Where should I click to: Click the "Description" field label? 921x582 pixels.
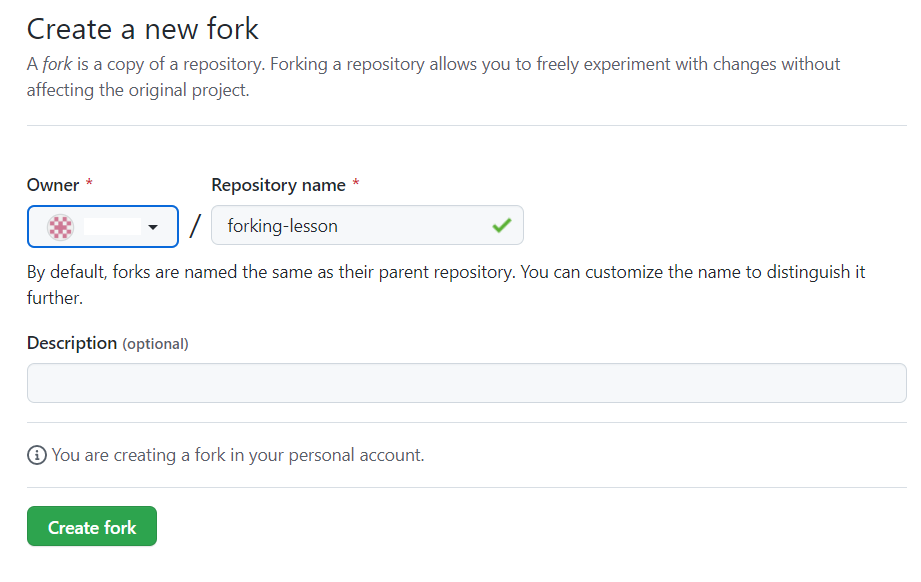pyautogui.click(x=72, y=343)
